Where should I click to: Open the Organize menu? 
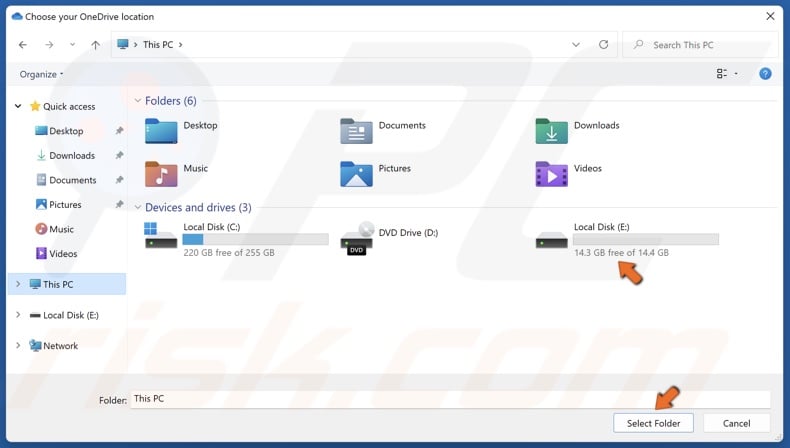click(x=41, y=74)
